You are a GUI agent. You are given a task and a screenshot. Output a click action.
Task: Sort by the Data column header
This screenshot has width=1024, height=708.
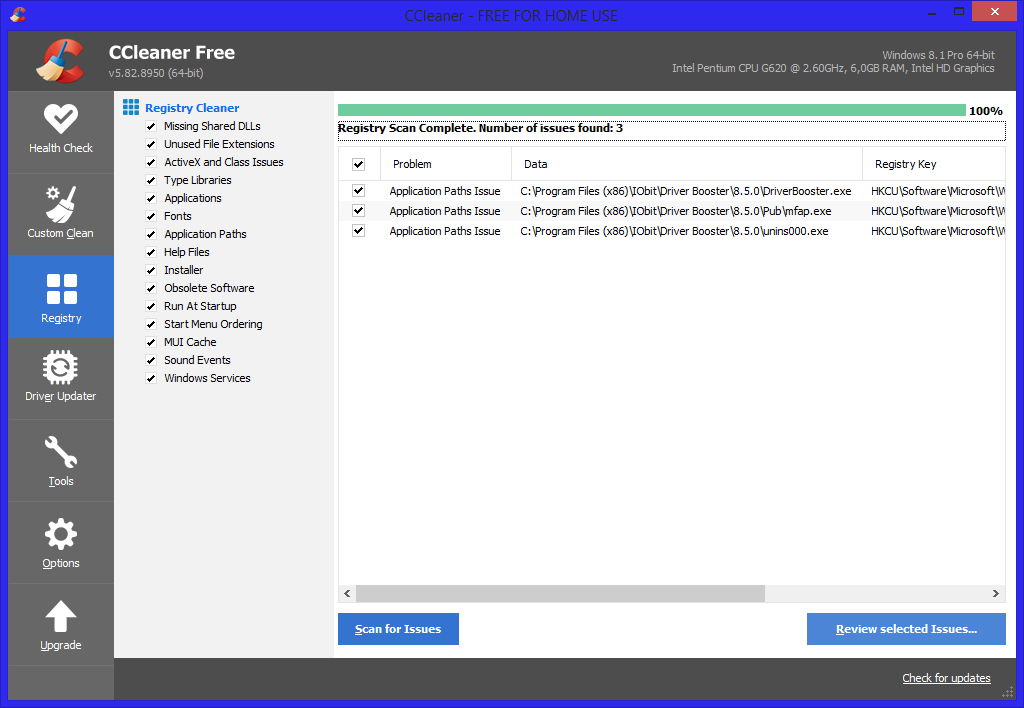click(x=687, y=164)
